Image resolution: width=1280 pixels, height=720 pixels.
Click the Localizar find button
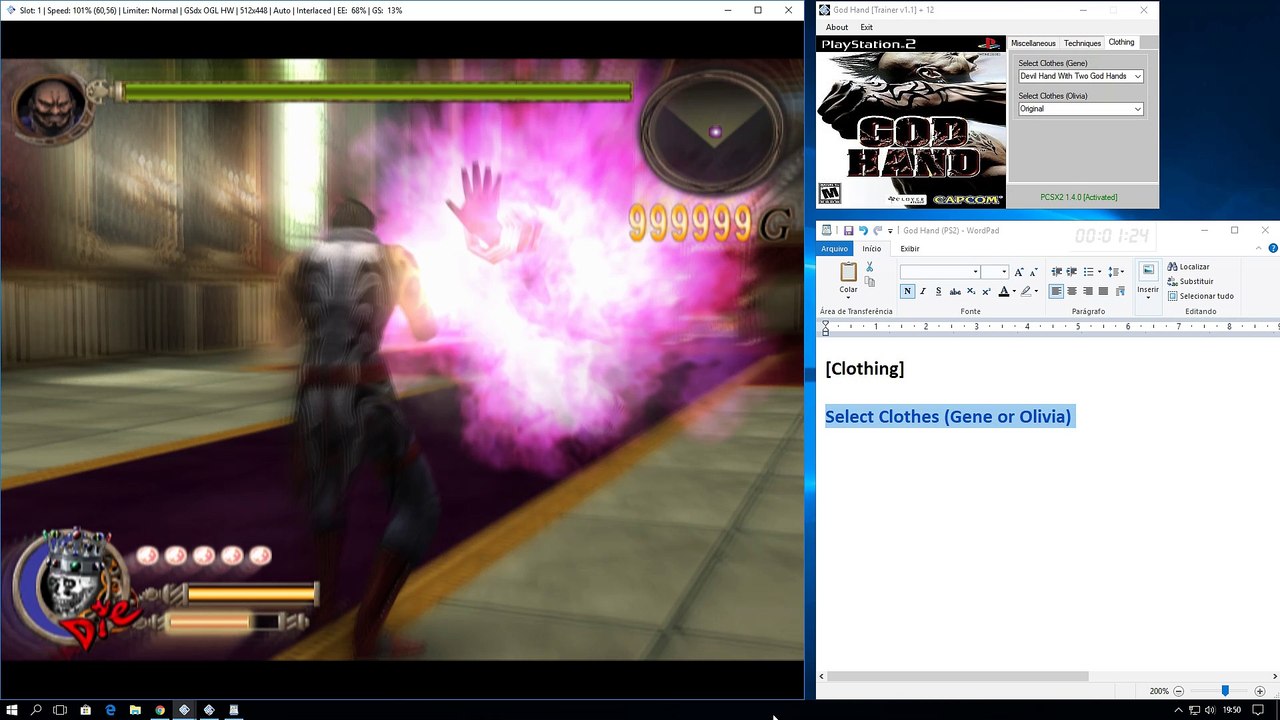[1188, 267]
